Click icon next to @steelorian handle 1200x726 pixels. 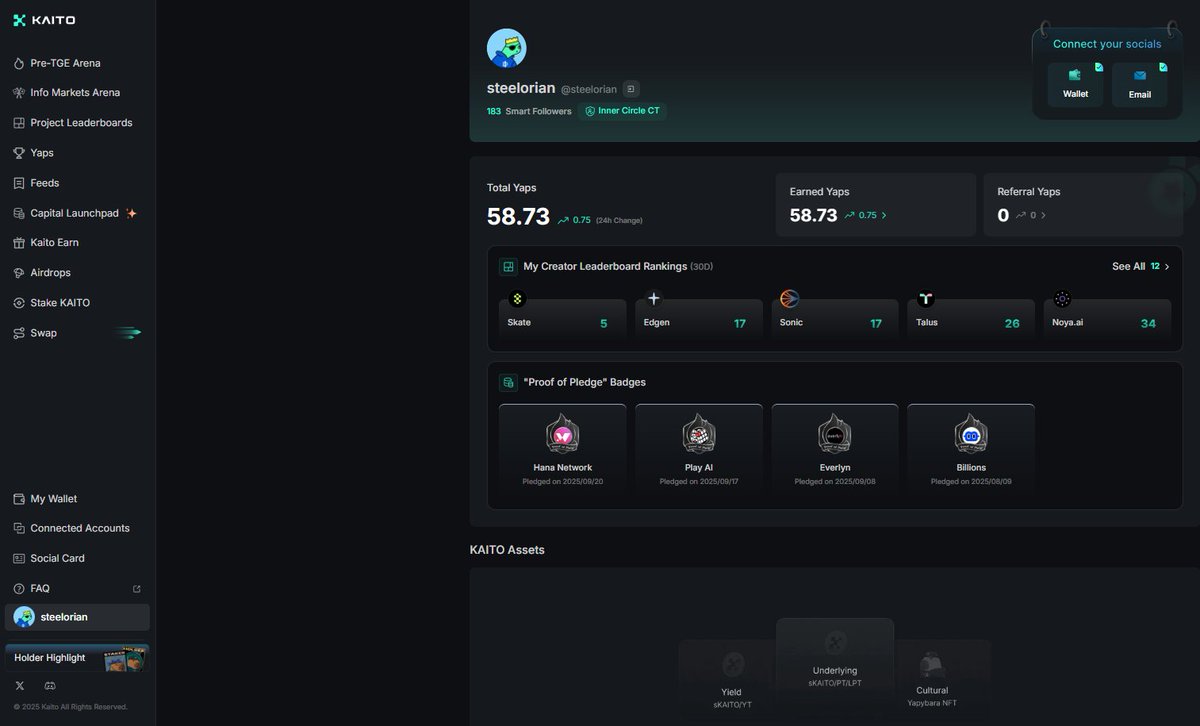tap(631, 89)
